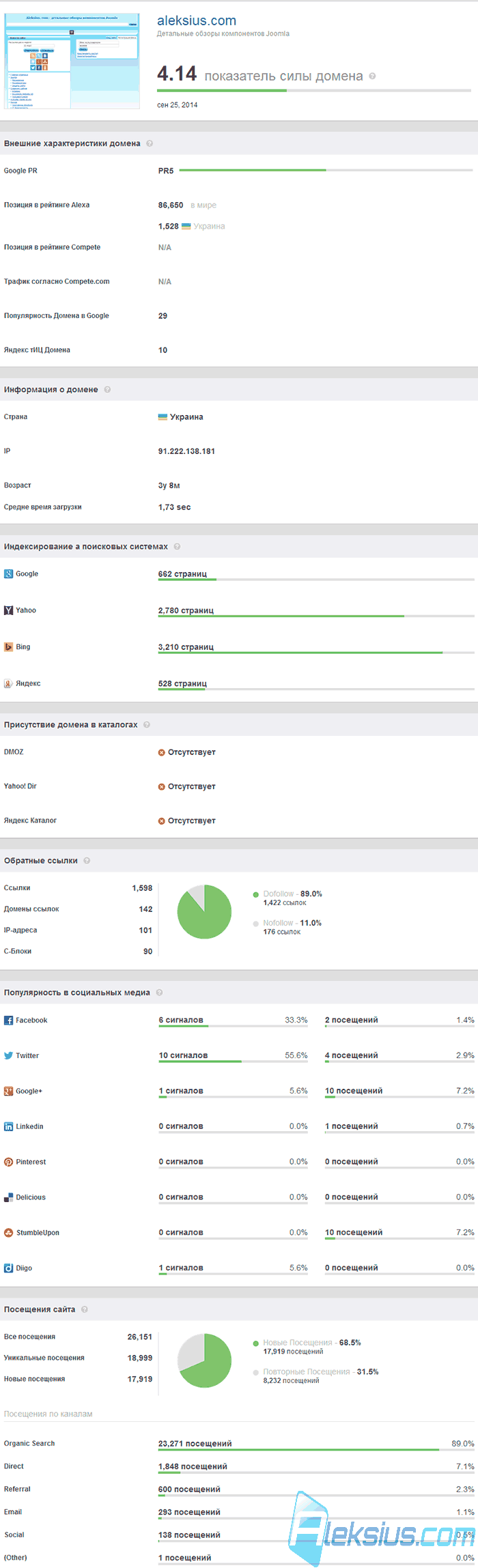Open the aleksius.com domain link
The width and height of the screenshot is (478, 1568).
tap(197, 20)
